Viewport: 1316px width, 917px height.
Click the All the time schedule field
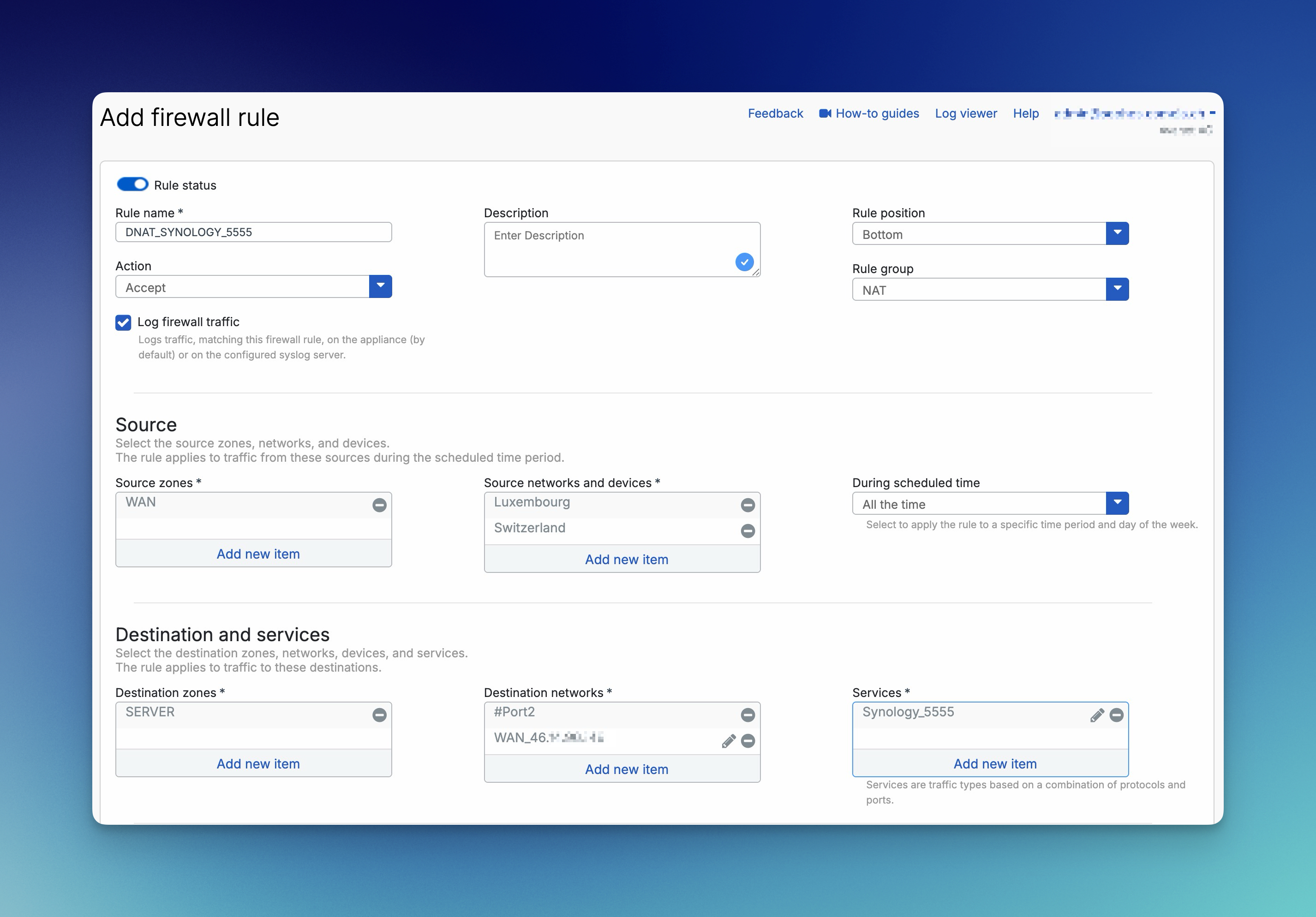pyautogui.click(x=979, y=503)
